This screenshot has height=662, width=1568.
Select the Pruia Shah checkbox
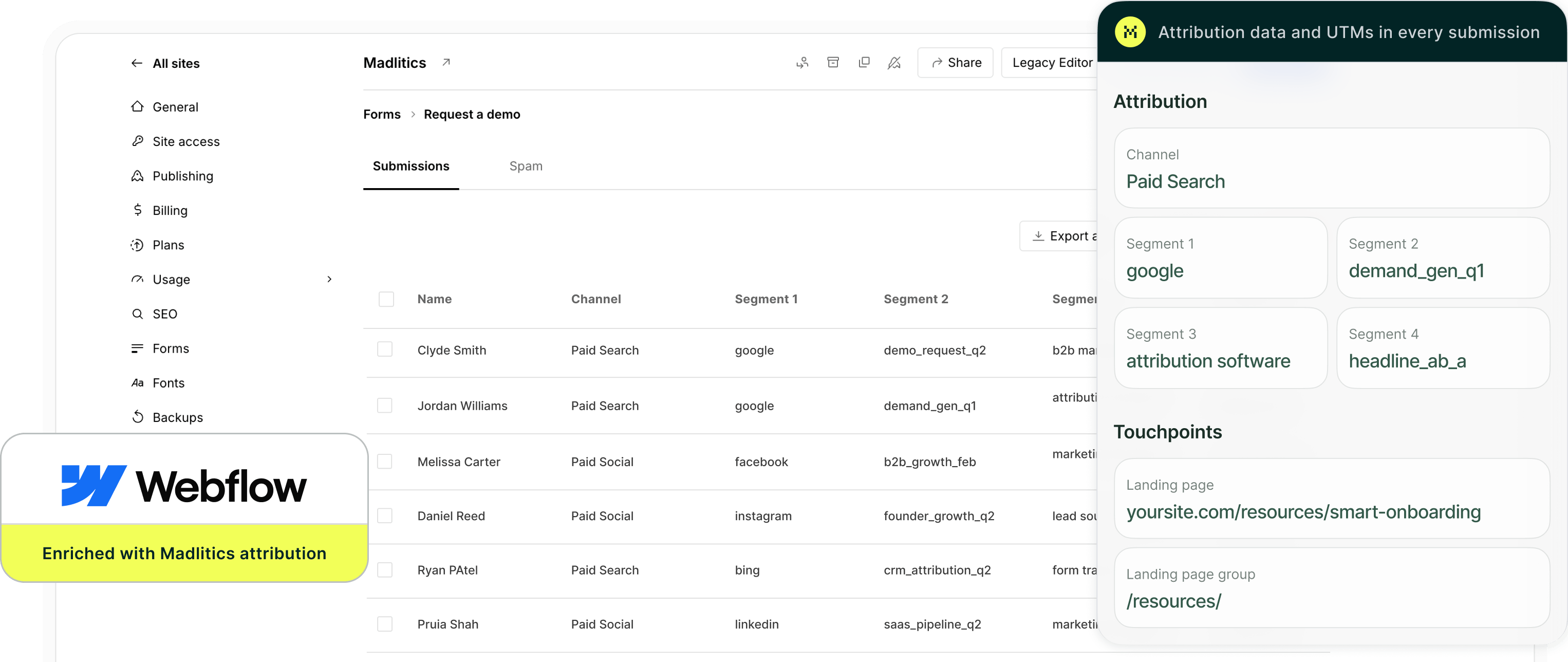tap(385, 624)
